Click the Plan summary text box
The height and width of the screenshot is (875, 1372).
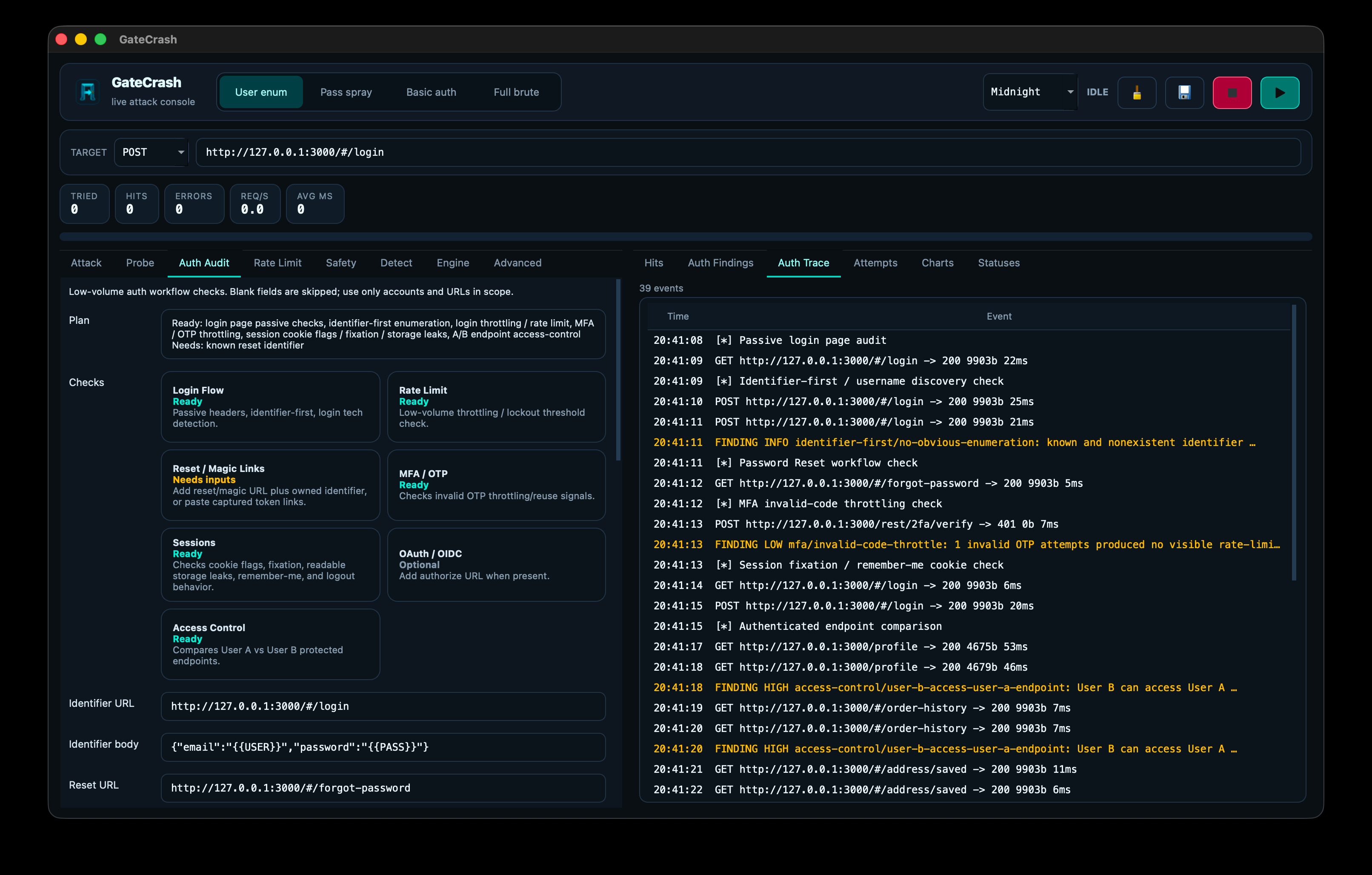click(x=383, y=334)
